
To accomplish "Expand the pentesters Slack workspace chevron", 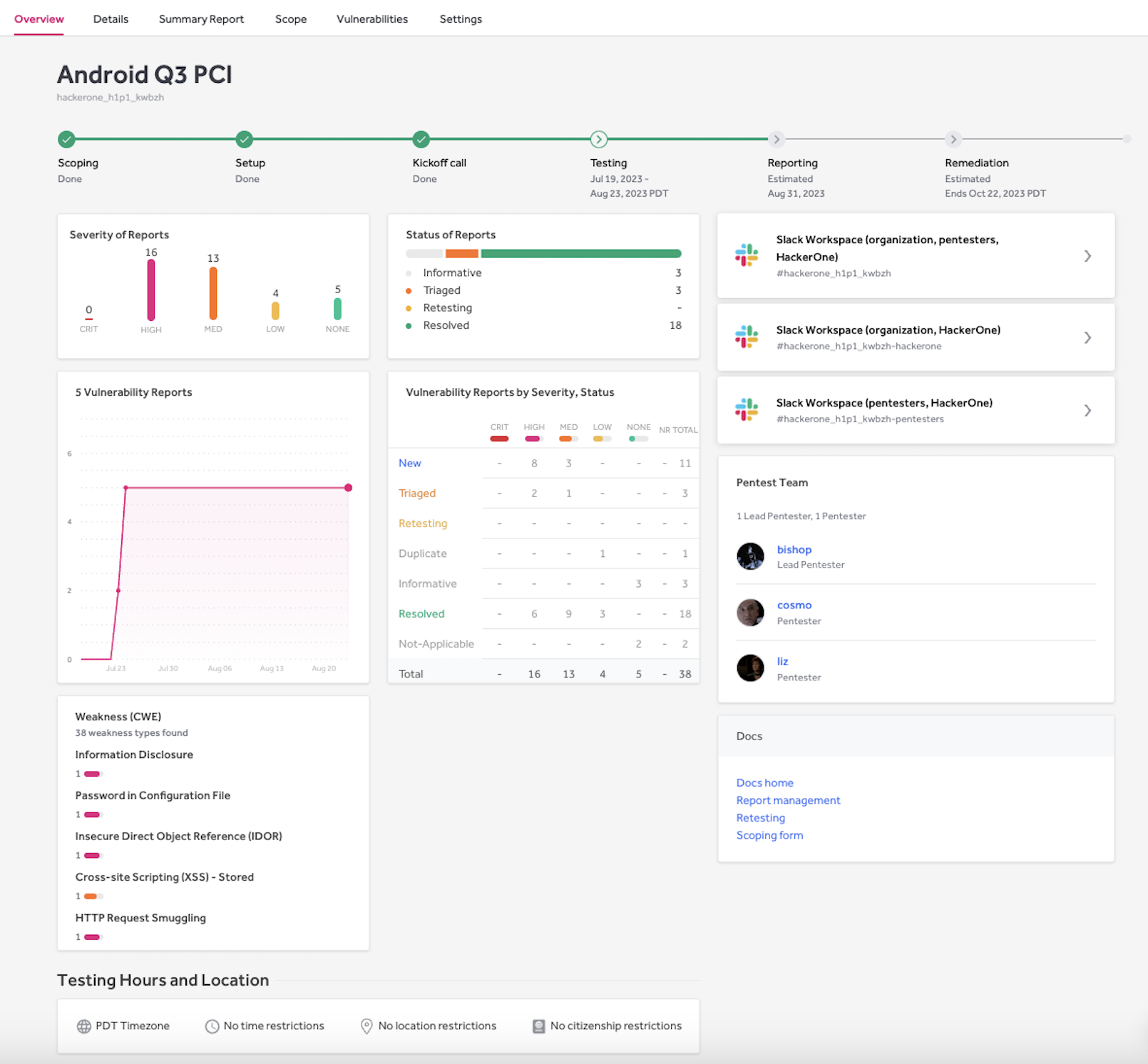I will pos(1087,410).
